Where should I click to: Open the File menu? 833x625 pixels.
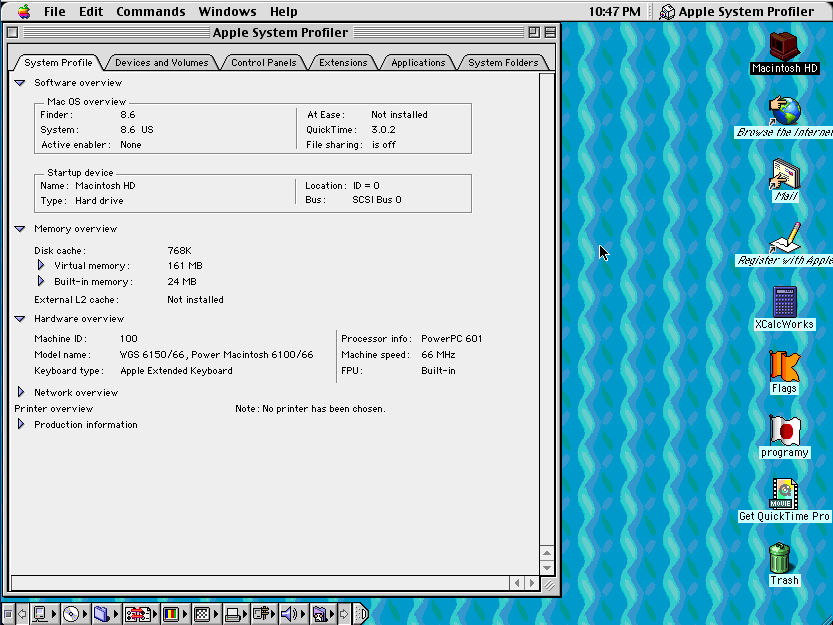pyautogui.click(x=54, y=11)
